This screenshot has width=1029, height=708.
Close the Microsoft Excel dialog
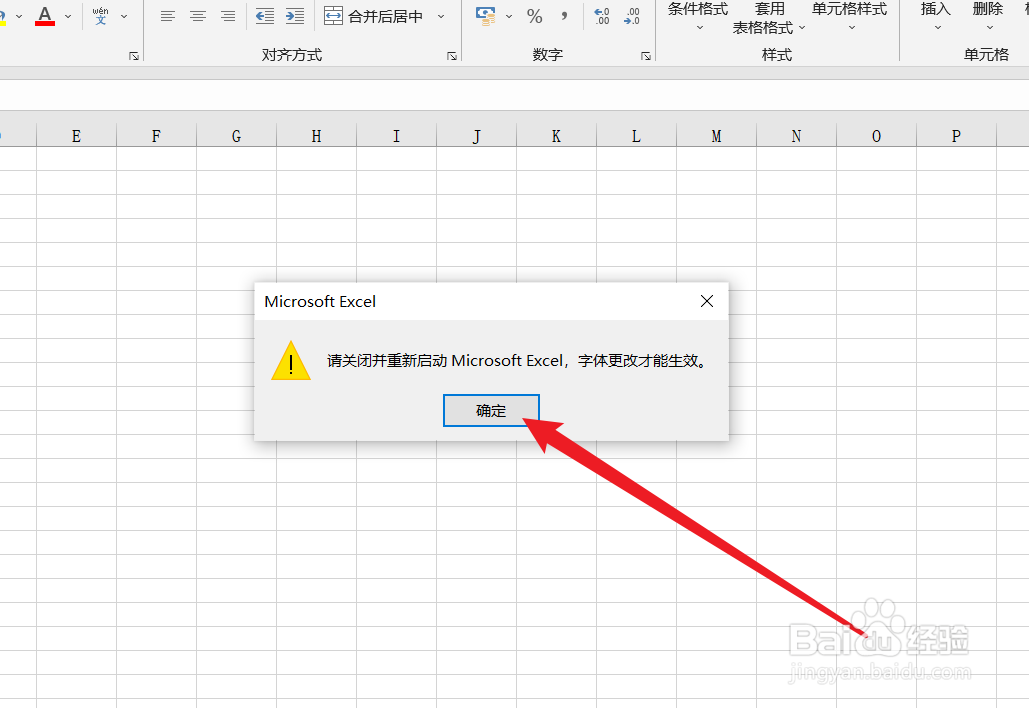point(707,301)
